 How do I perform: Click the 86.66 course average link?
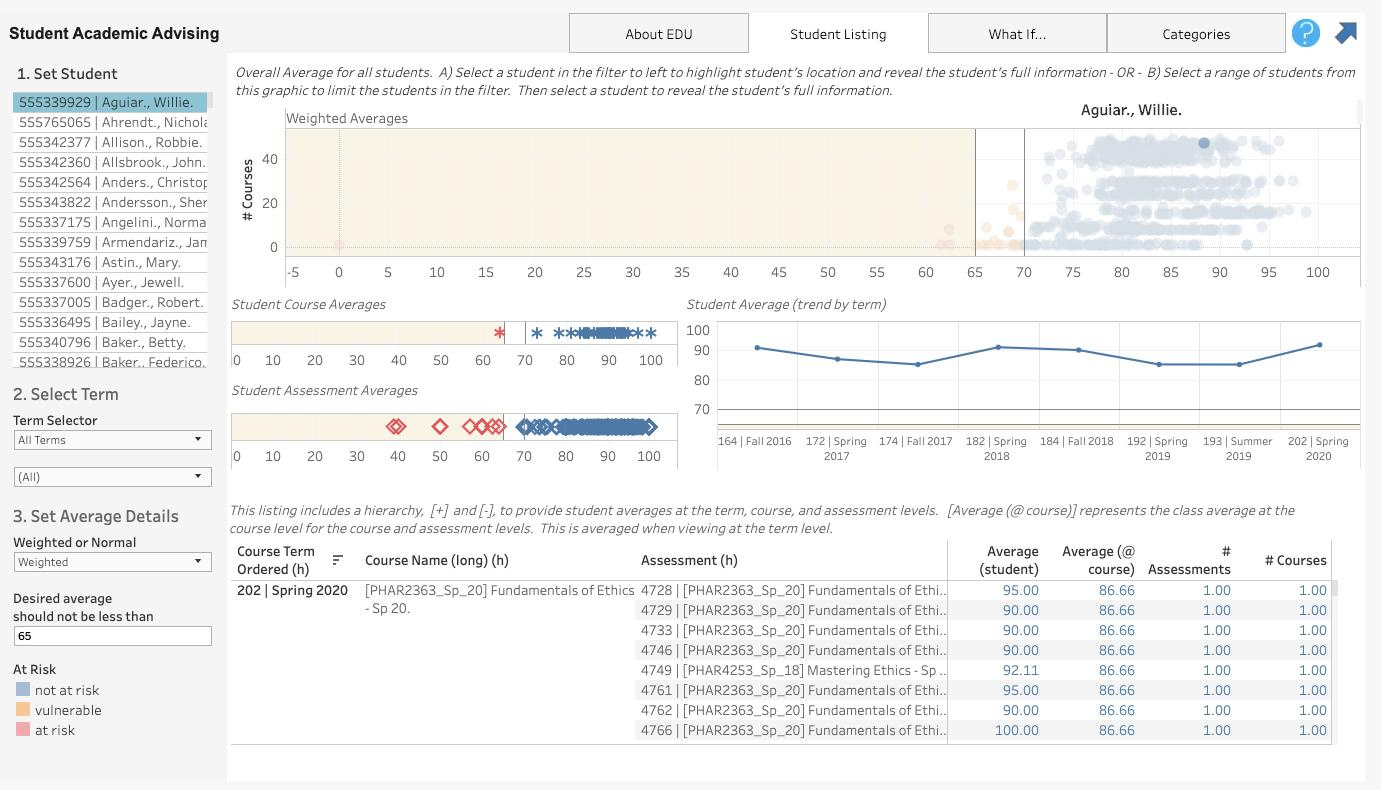[x=1116, y=590]
